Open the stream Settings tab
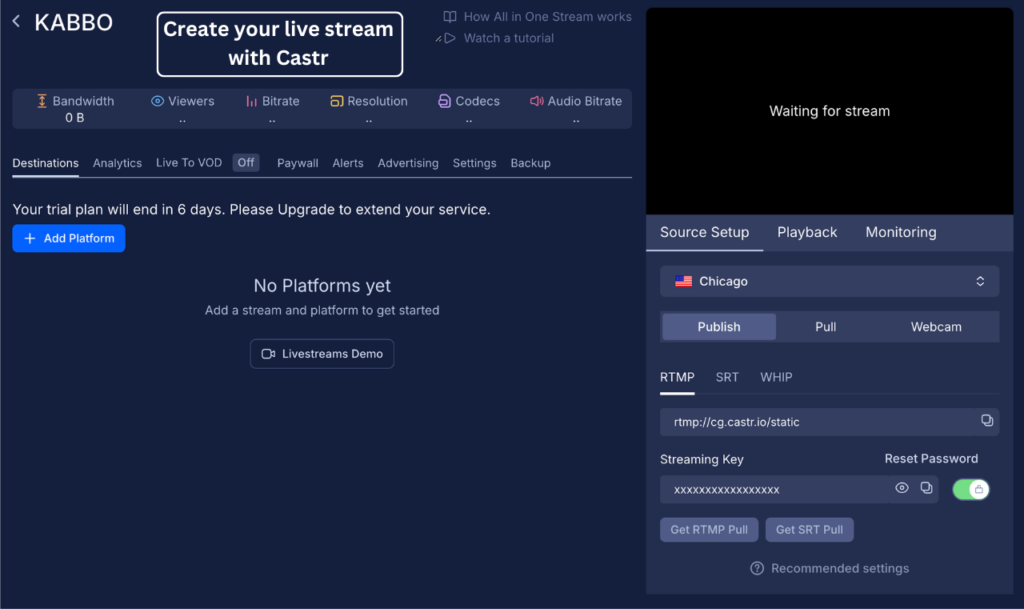 (474, 163)
